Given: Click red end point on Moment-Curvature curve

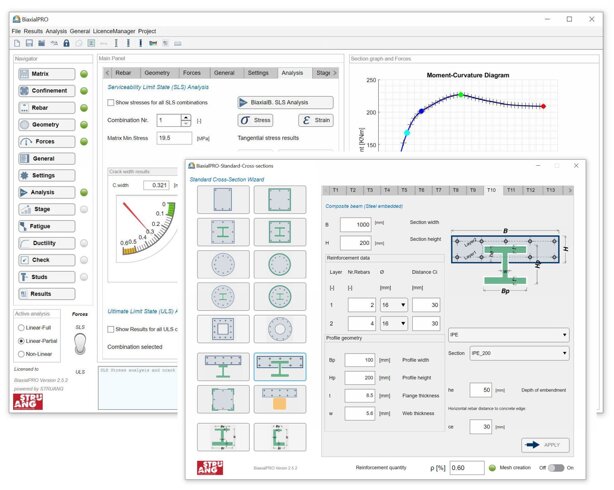Looking at the screenshot, I should 544,106.
